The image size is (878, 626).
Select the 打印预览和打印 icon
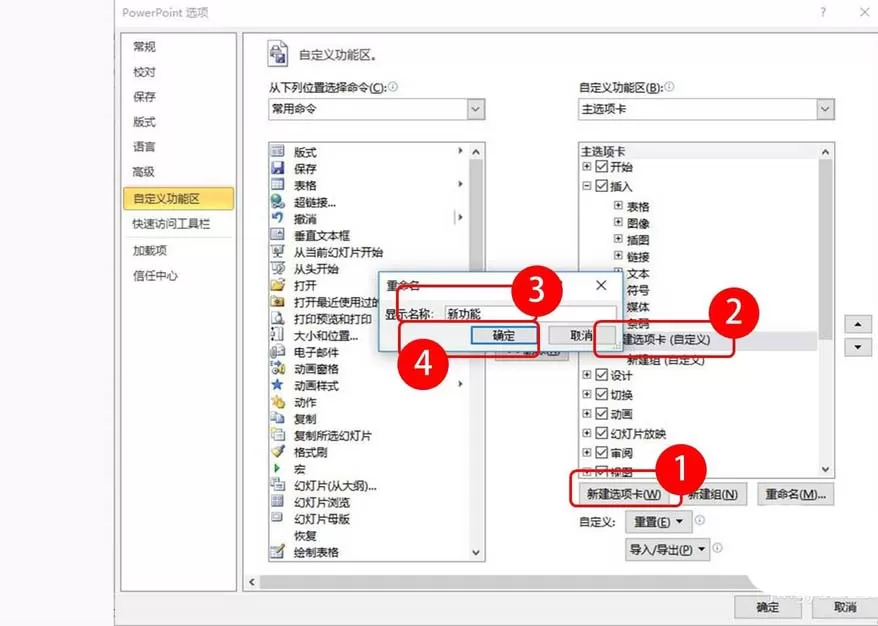point(278,317)
